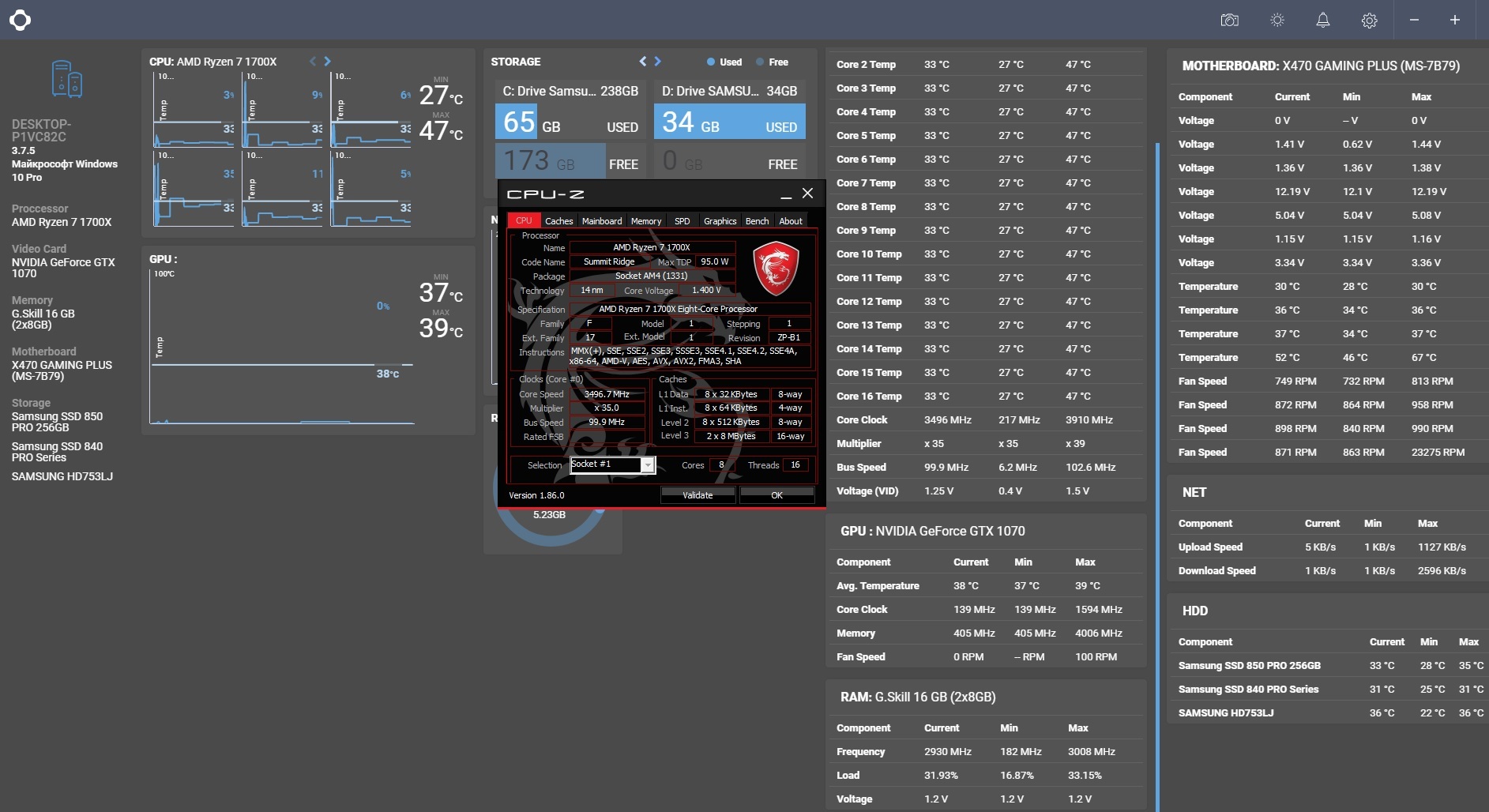Click the RAM 'Load' row label

point(848,776)
